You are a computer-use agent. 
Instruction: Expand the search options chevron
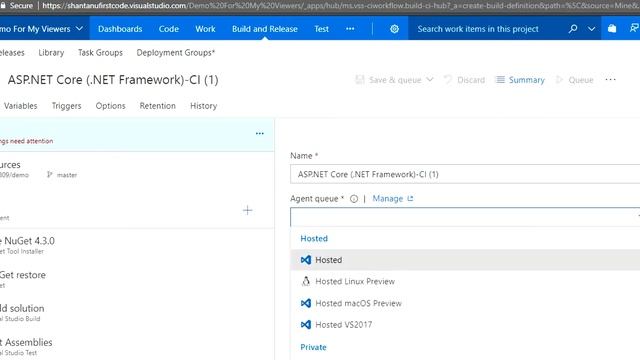591,29
